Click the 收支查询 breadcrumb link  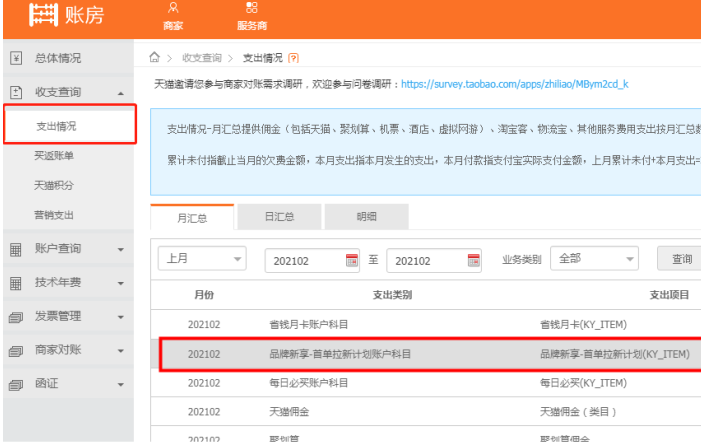click(x=202, y=58)
